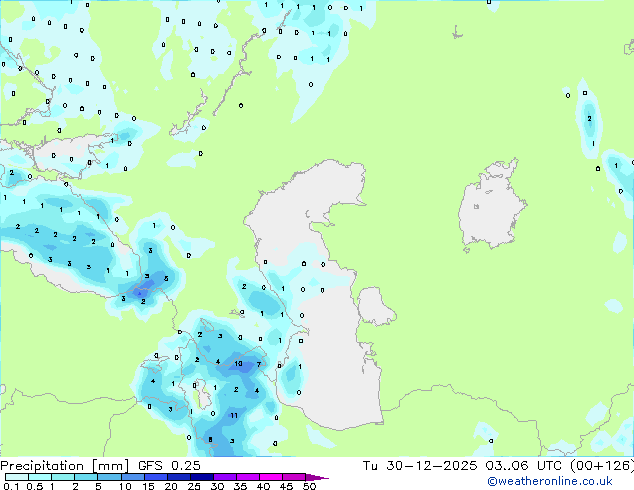Click the '40' legend scale label
This screenshot has width=634, height=490.
pyautogui.click(x=263, y=486)
